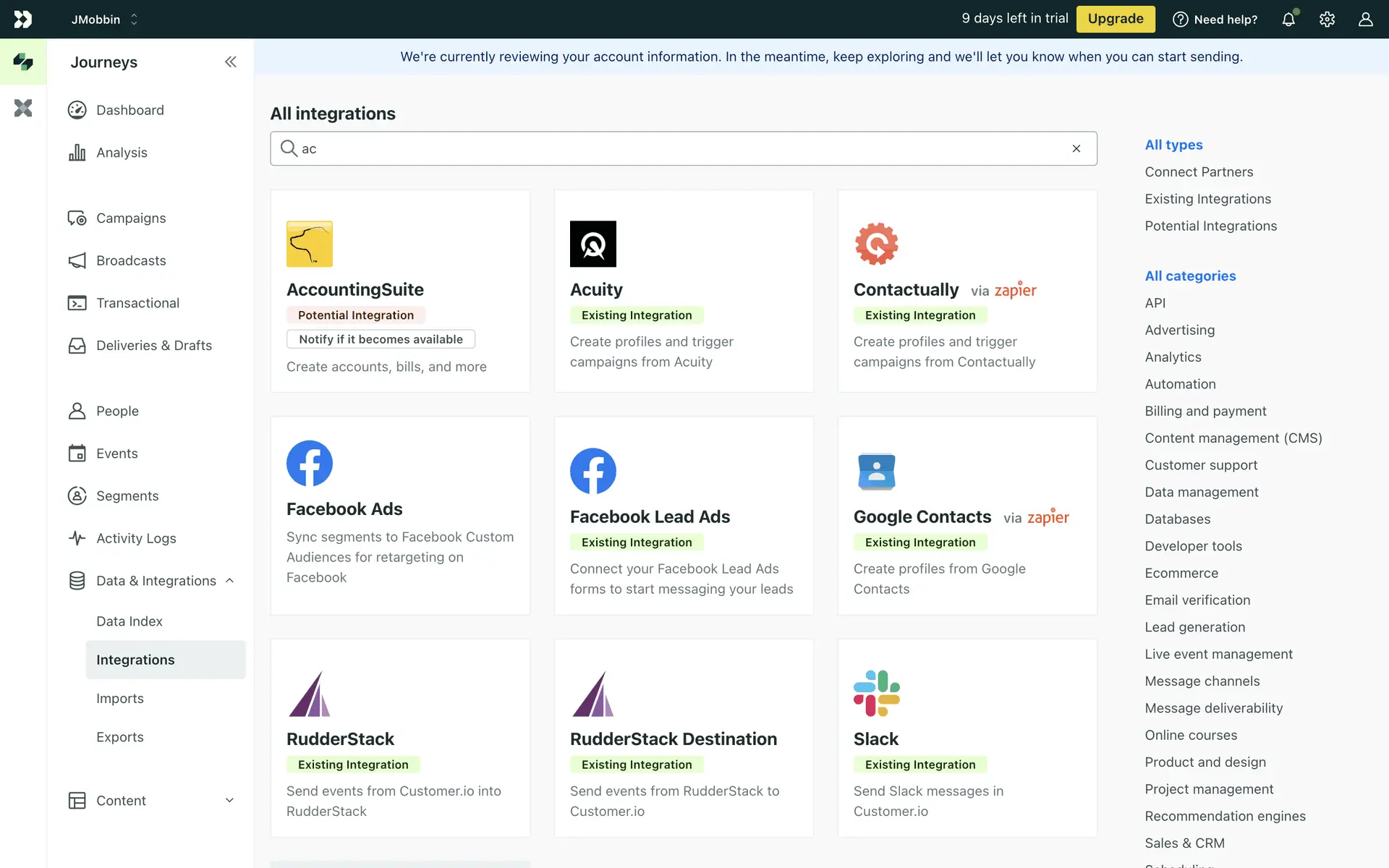Collapse the Journeys sidebar
The width and height of the screenshot is (1389, 868).
pyautogui.click(x=230, y=62)
